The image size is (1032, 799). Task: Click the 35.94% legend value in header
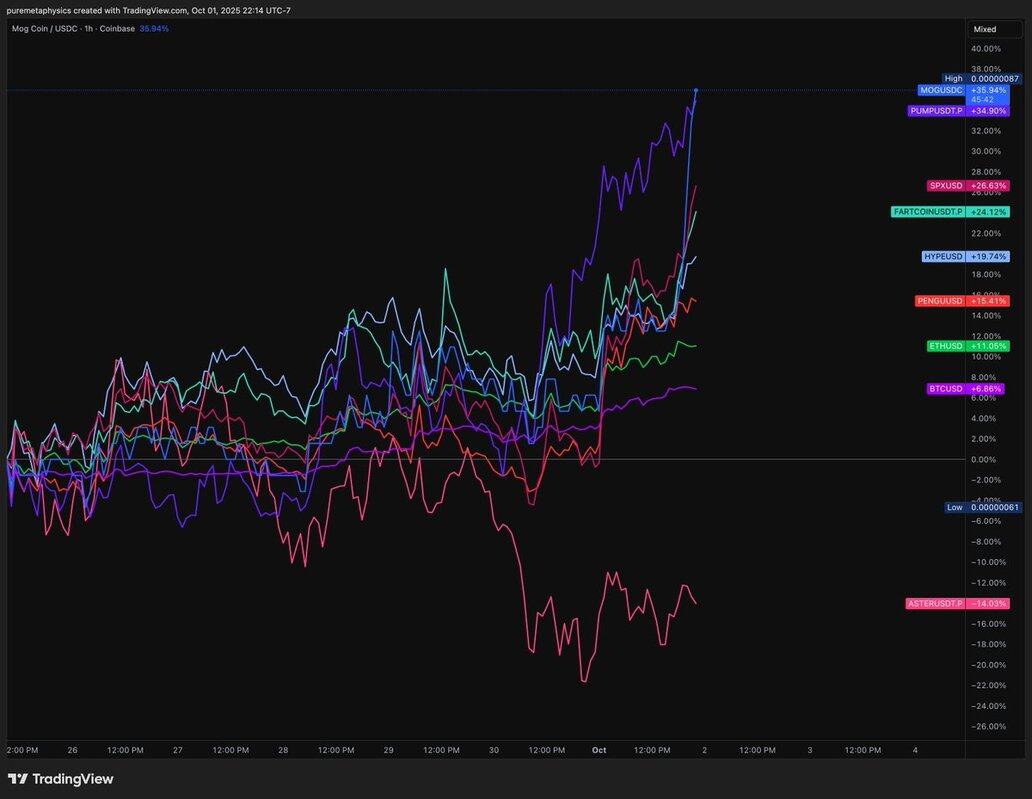point(154,29)
